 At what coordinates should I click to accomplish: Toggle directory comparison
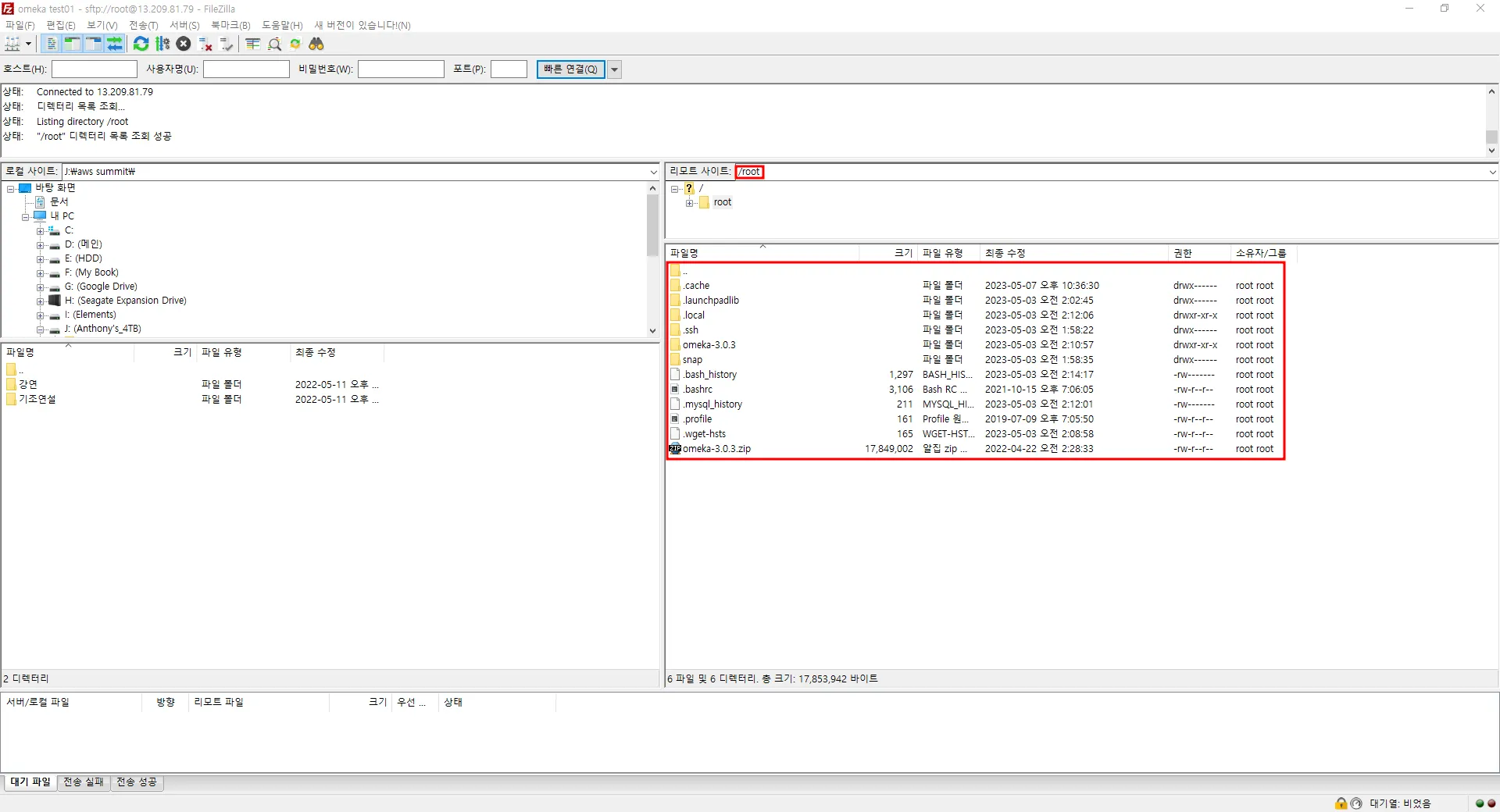(274, 44)
